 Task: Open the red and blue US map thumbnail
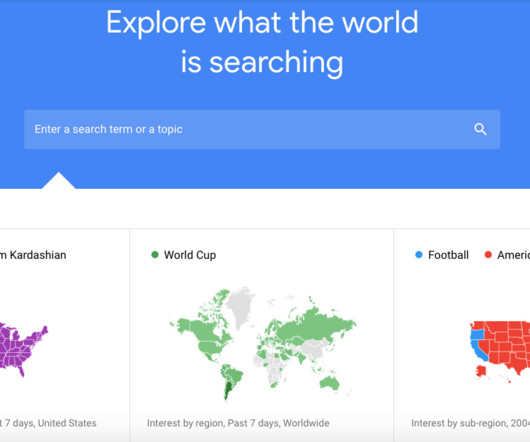(500, 351)
